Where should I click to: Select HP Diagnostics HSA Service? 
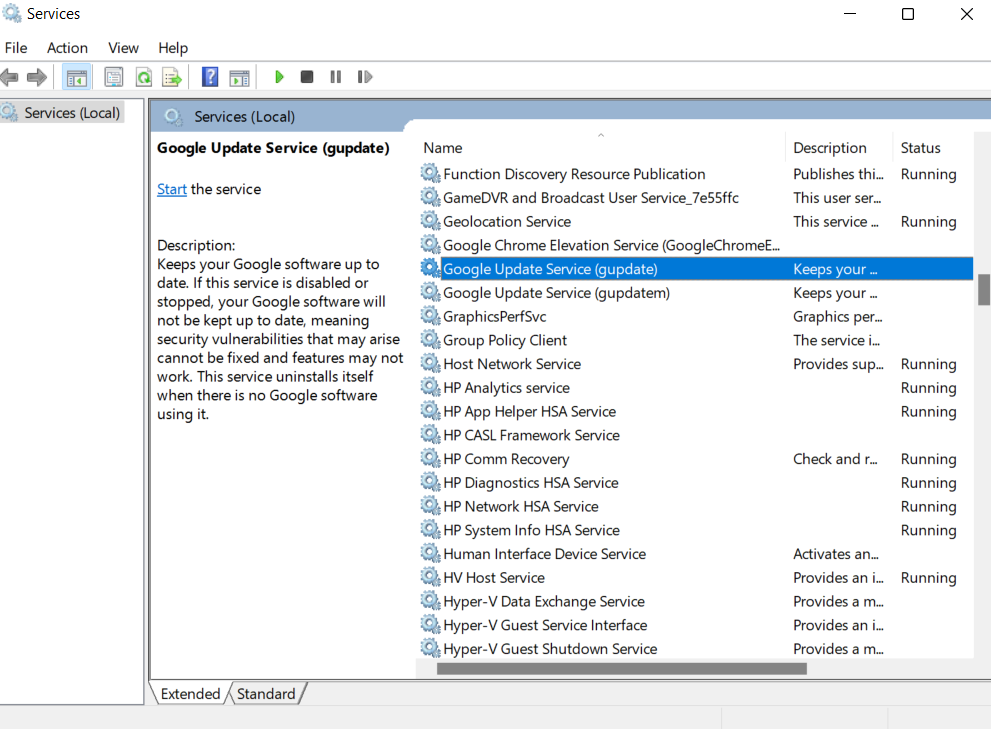click(695, 482)
